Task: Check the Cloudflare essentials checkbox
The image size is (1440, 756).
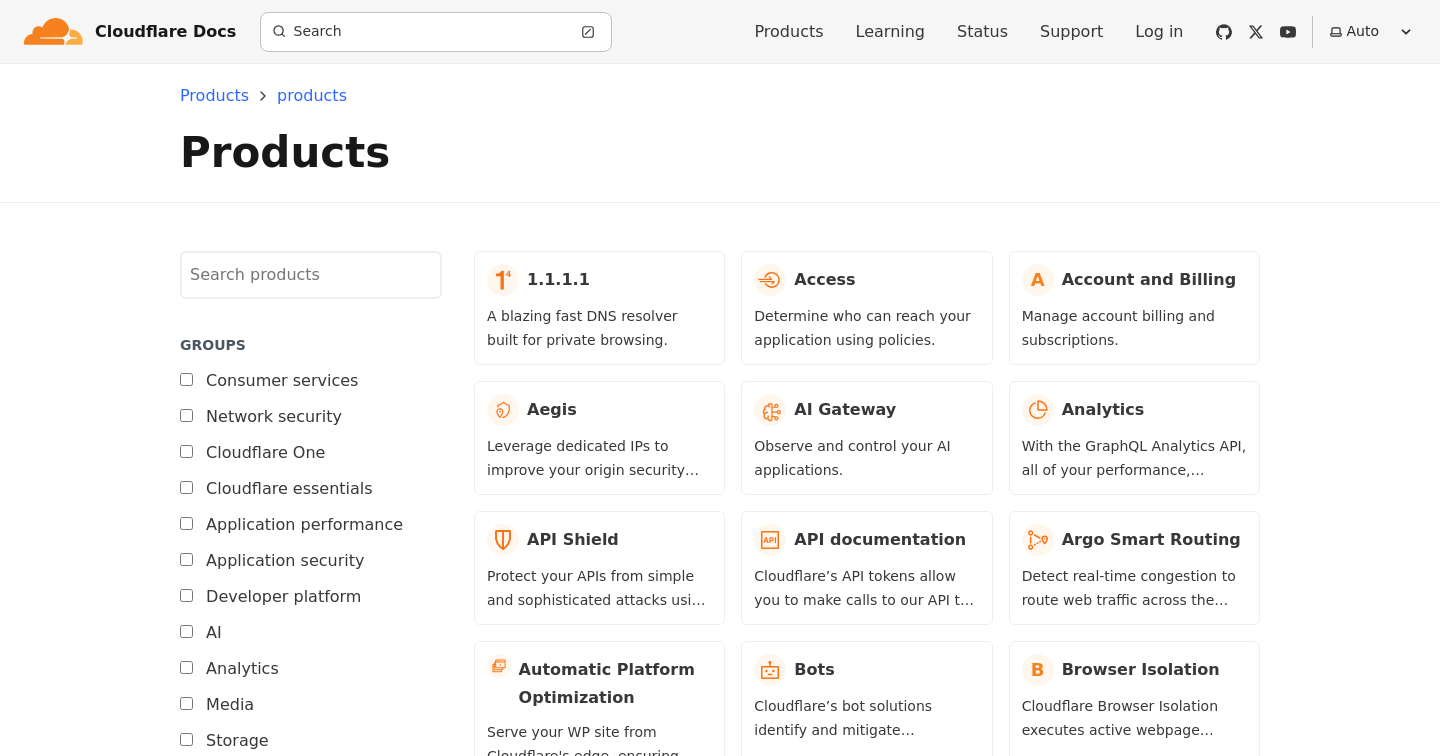Action: 187,488
